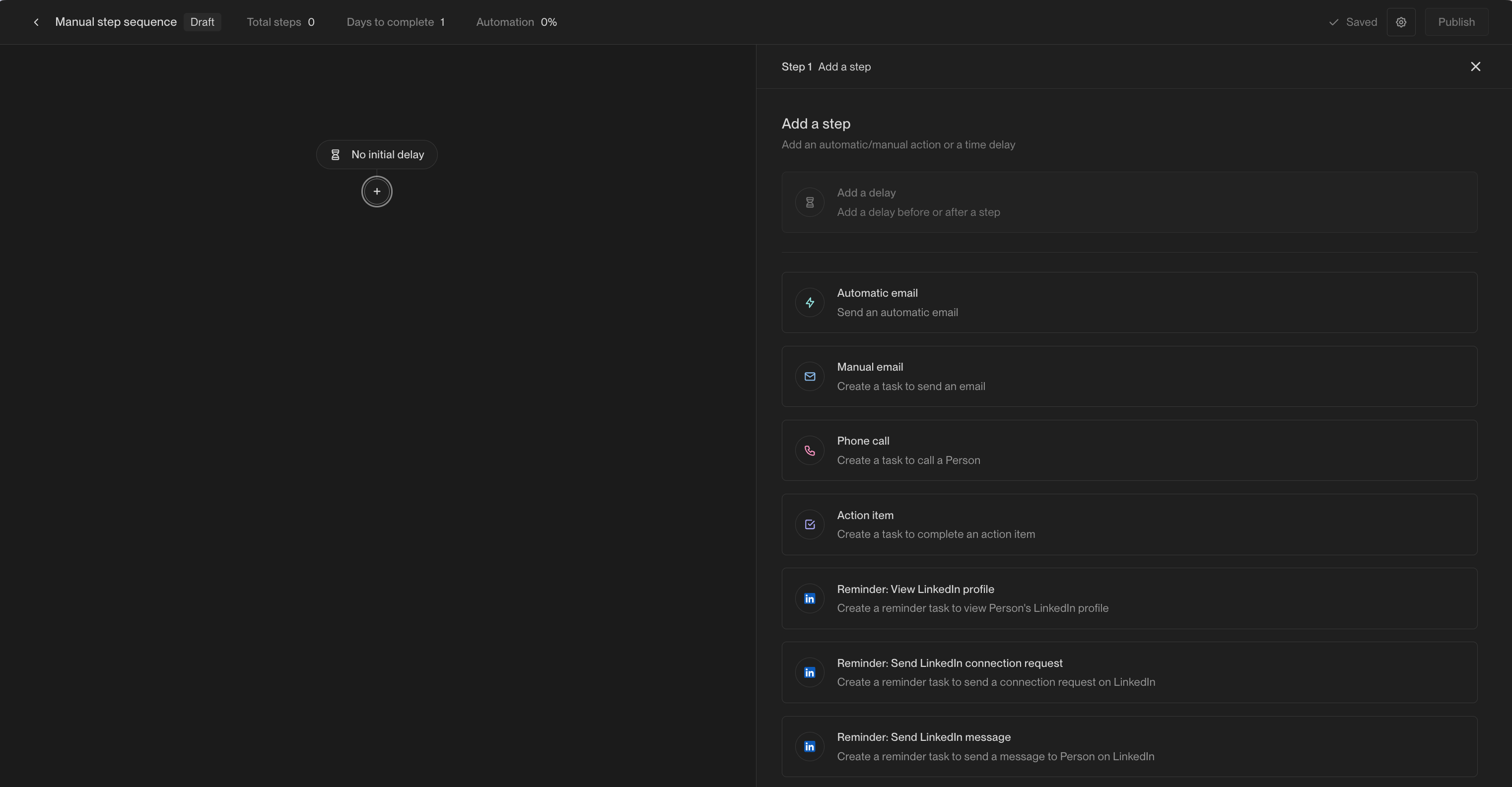Choose the Phone call step option

[x=1128, y=451]
